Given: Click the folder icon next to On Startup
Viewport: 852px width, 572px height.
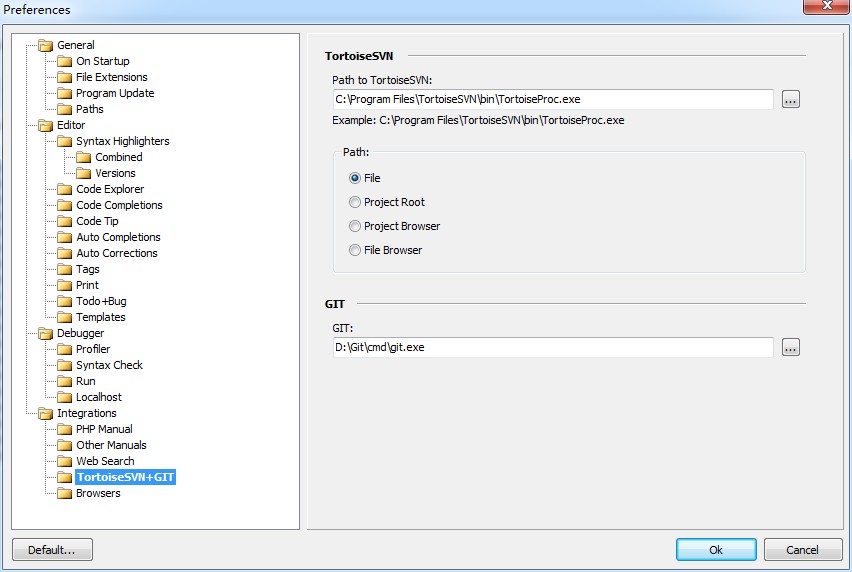Looking at the screenshot, I should click(x=65, y=61).
